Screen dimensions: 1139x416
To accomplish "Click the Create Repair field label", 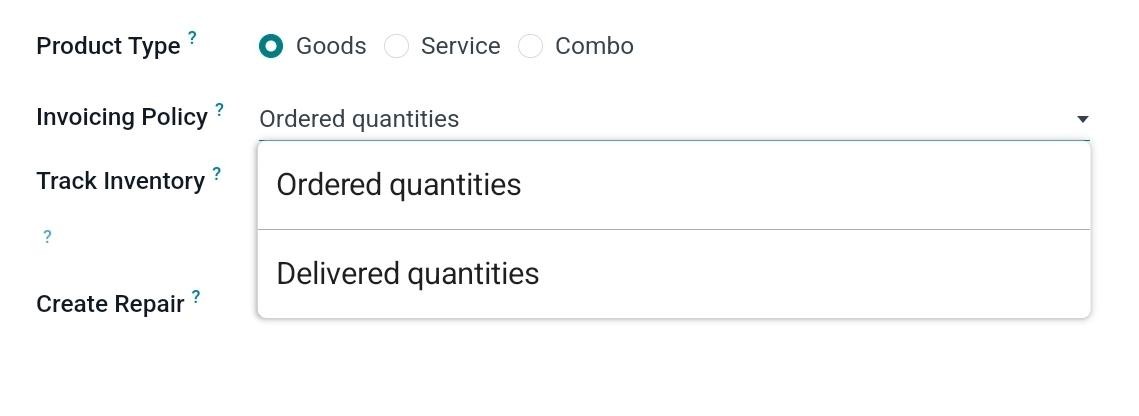I will [110, 304].
